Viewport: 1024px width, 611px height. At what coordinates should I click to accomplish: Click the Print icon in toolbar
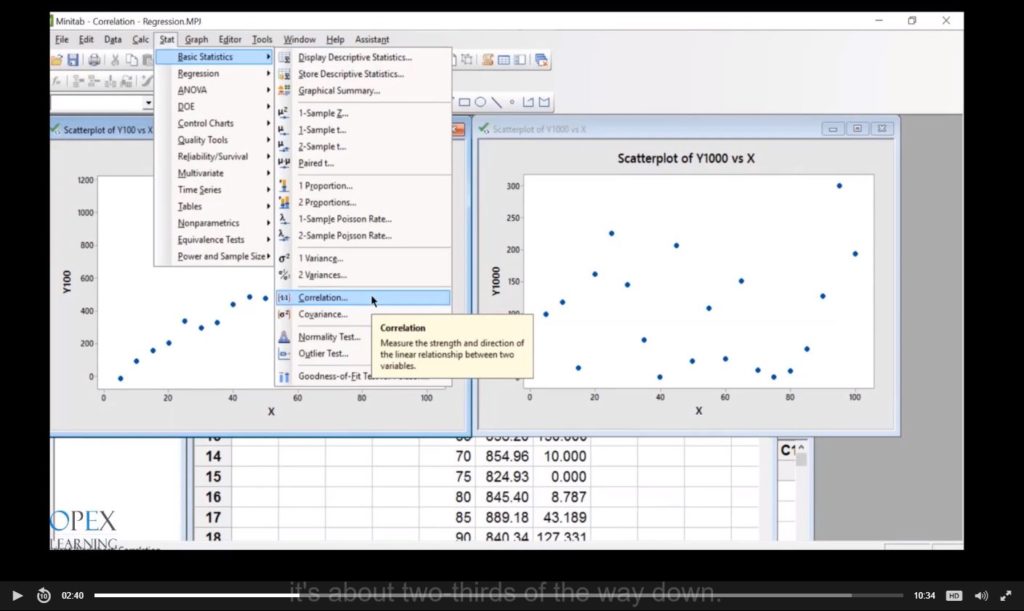pyautogui.click(x=94, y=60)
